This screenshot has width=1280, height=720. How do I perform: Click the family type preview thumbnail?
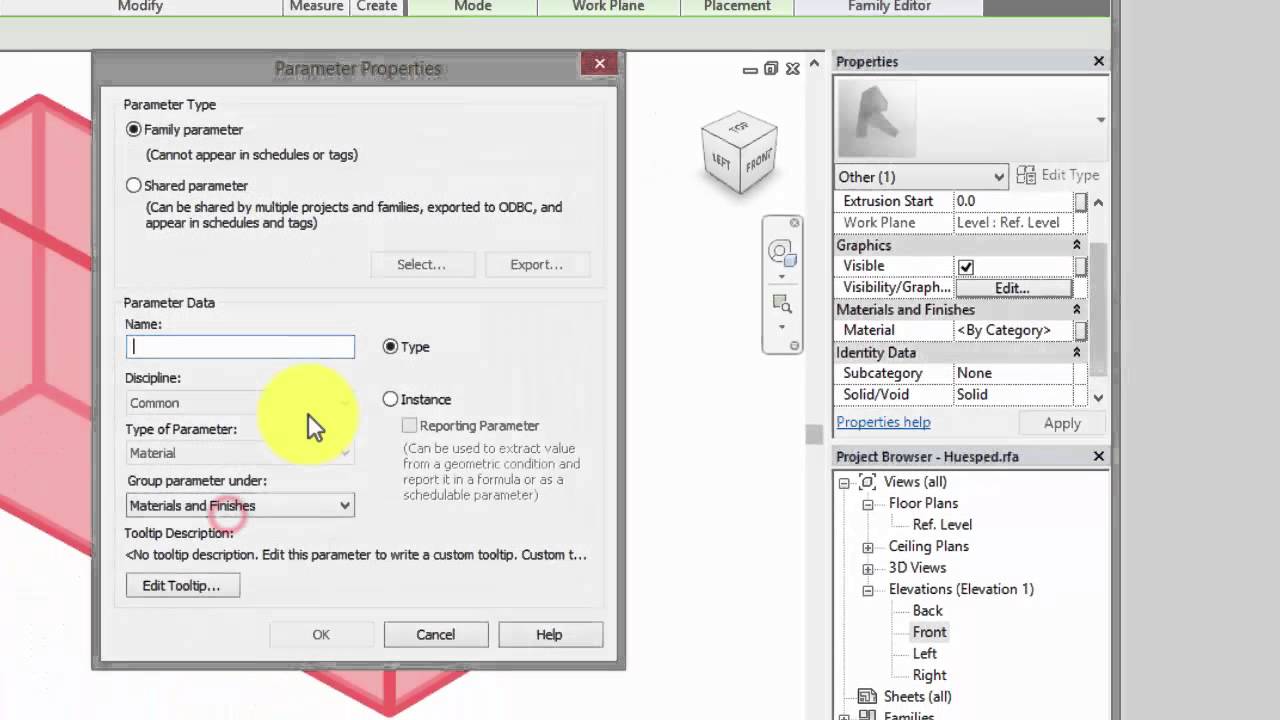[876, 118]
